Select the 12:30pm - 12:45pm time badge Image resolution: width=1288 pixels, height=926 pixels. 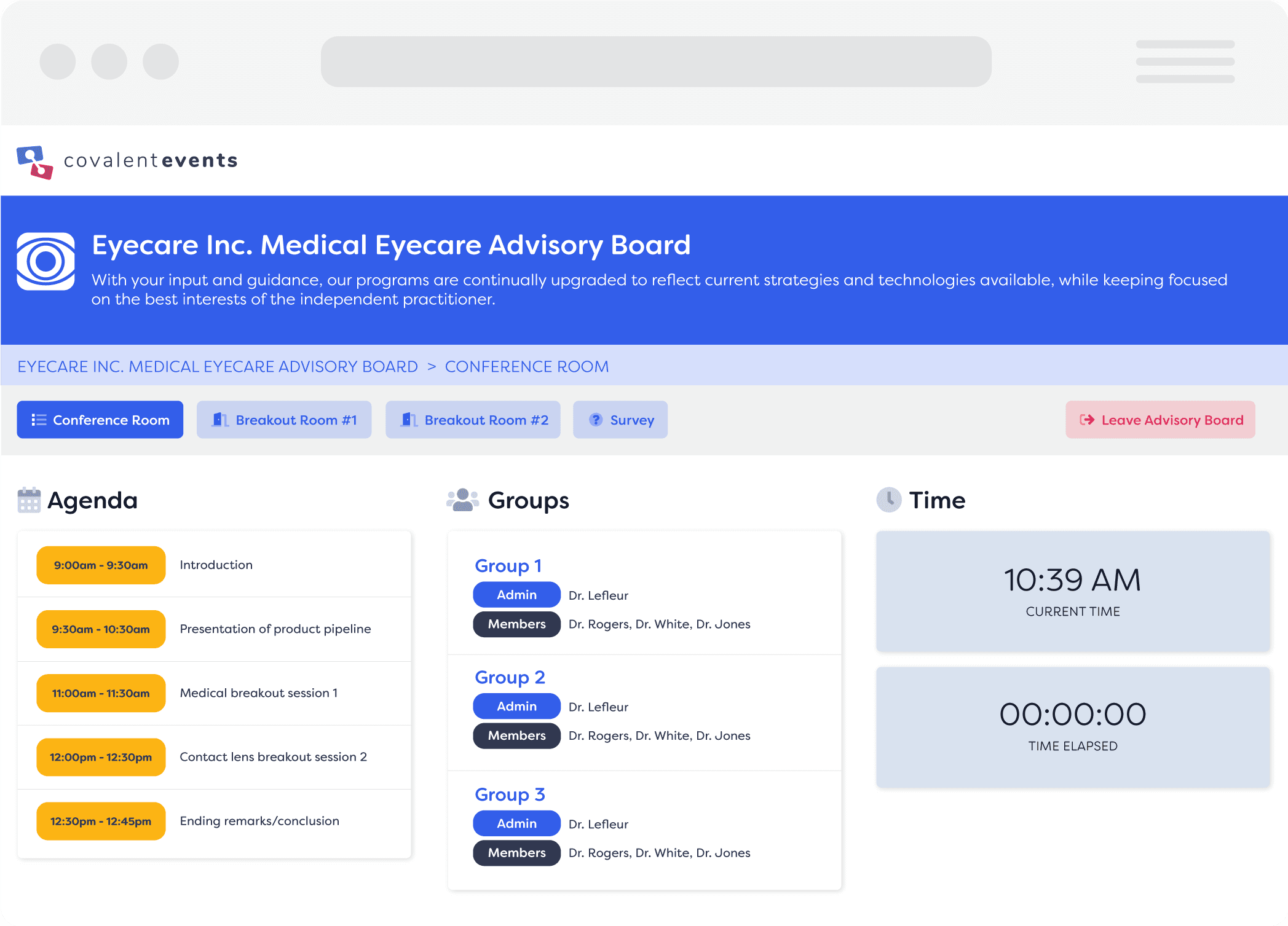pos(101,821)
